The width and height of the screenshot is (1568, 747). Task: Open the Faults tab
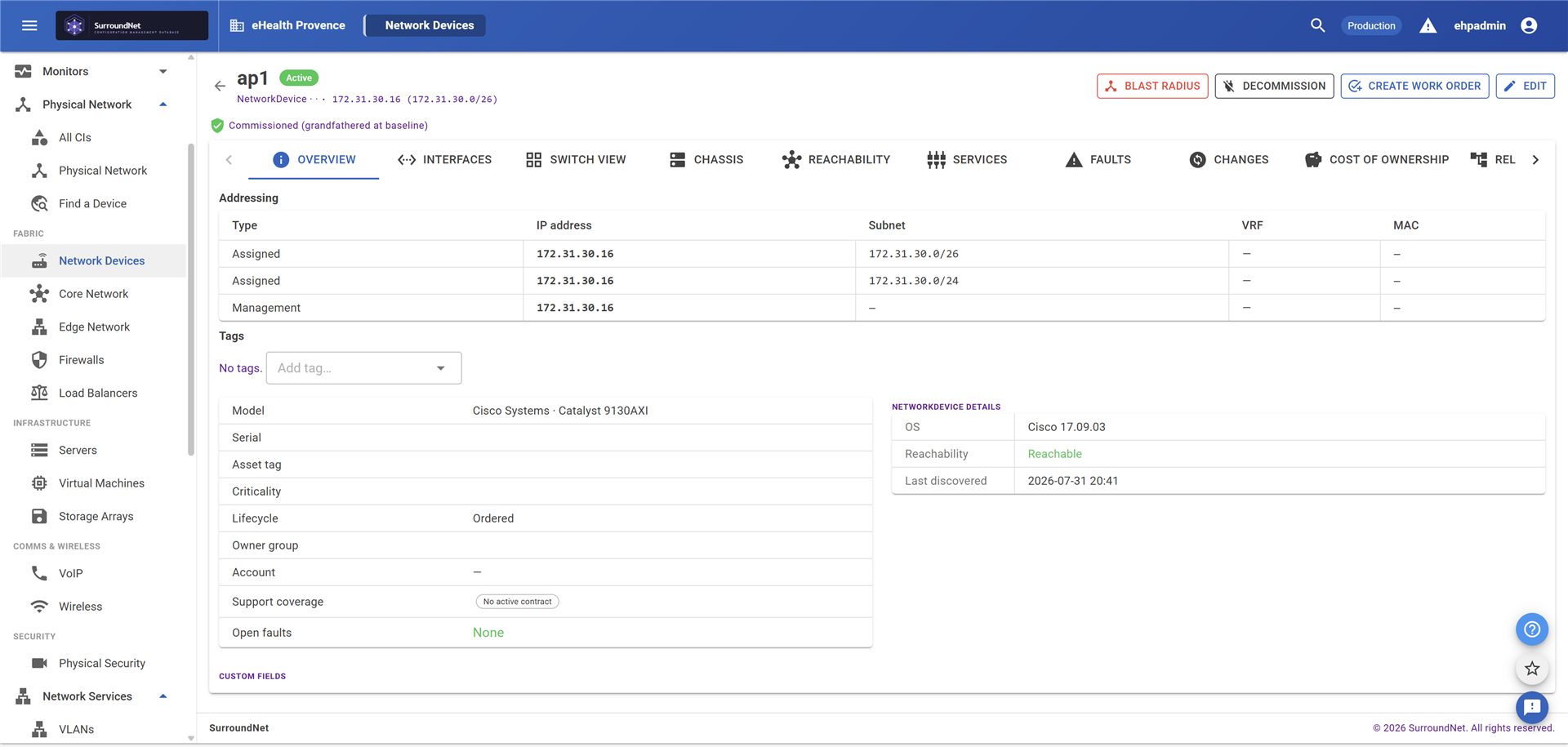(1098, 160)
